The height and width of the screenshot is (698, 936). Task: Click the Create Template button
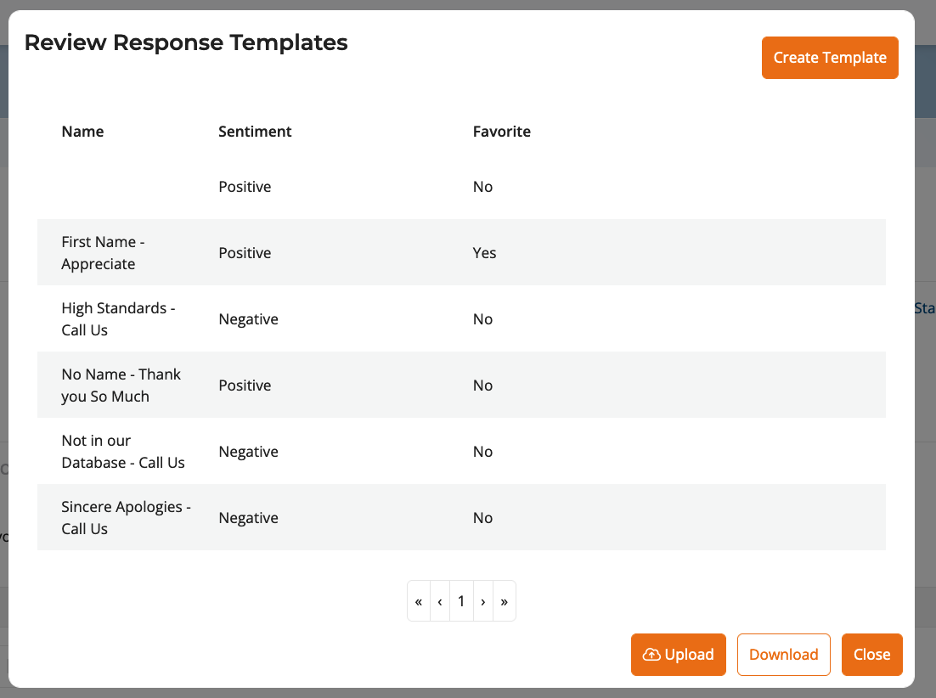tap(829, 58)
